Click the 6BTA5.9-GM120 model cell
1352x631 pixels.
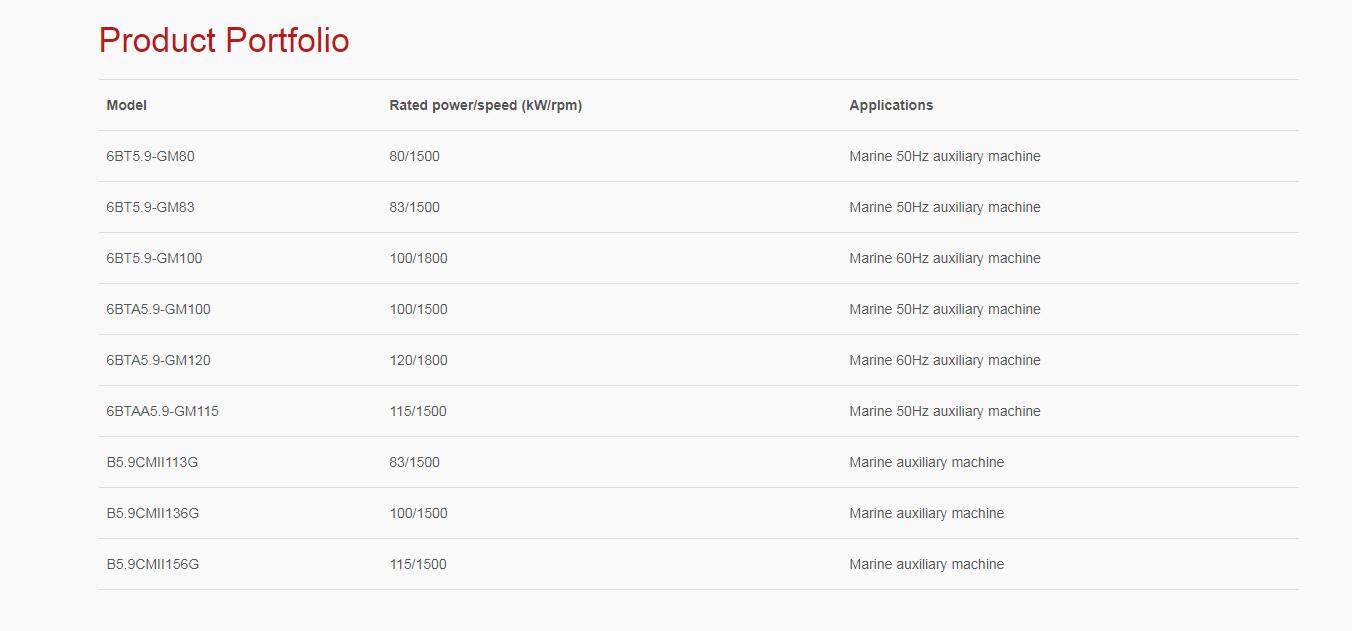pyautogui.click(x=158, y=360)
